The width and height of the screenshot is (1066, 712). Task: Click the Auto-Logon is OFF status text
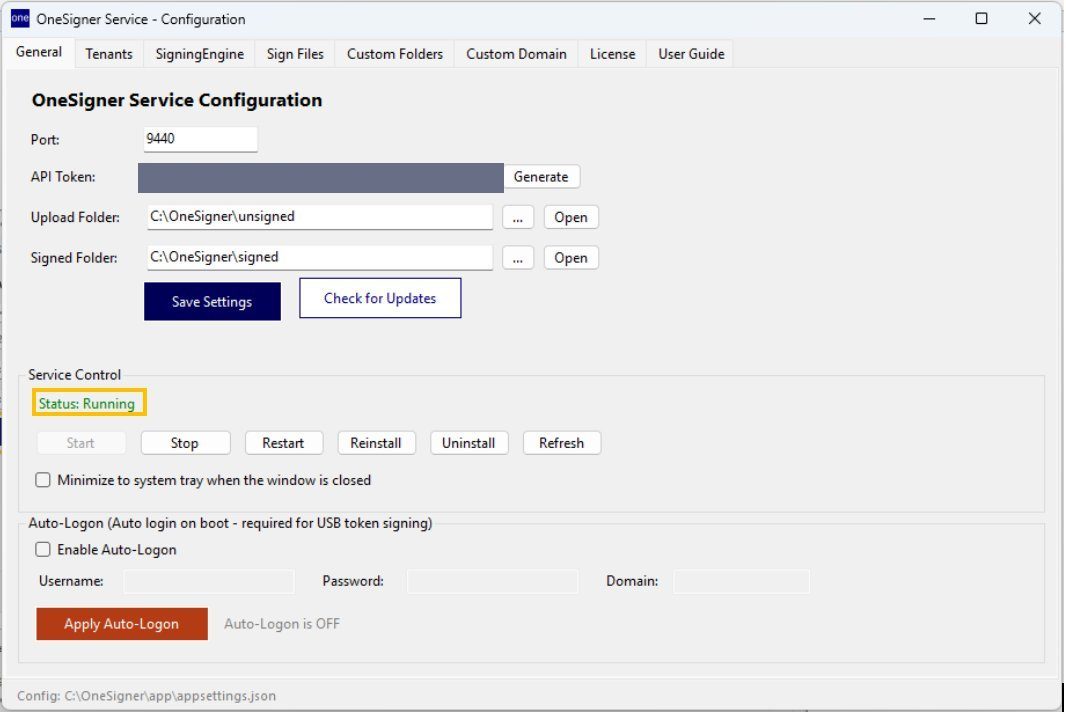(282, 624)
